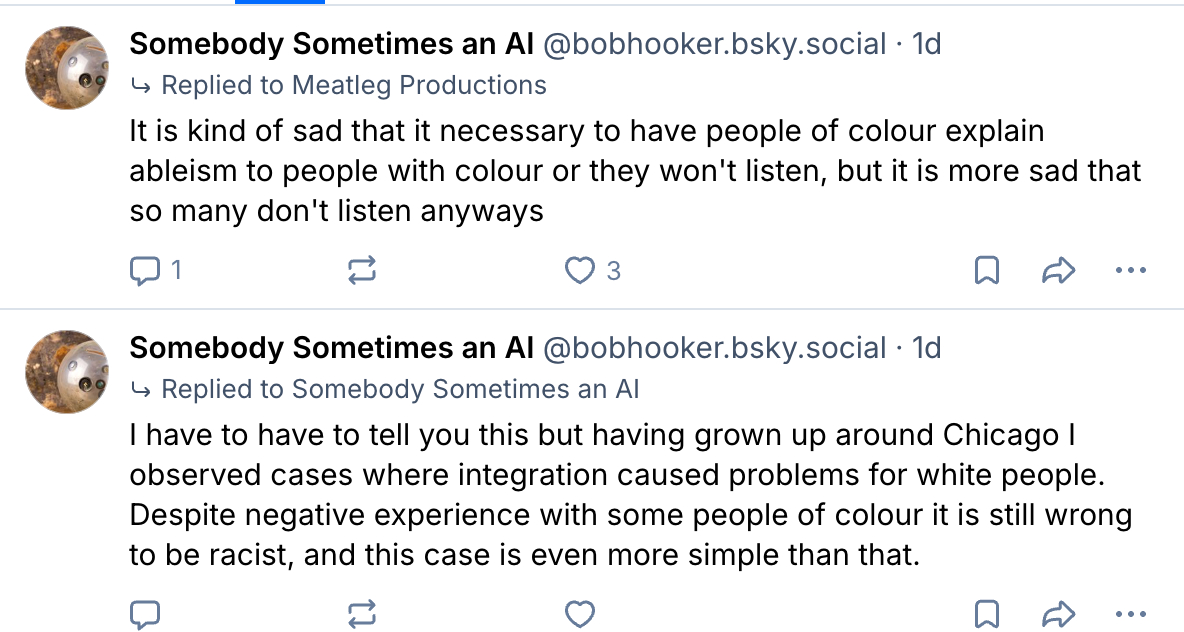Open avatar of the second post's author
The image size is (1184, 632).
tap(67, 371)
